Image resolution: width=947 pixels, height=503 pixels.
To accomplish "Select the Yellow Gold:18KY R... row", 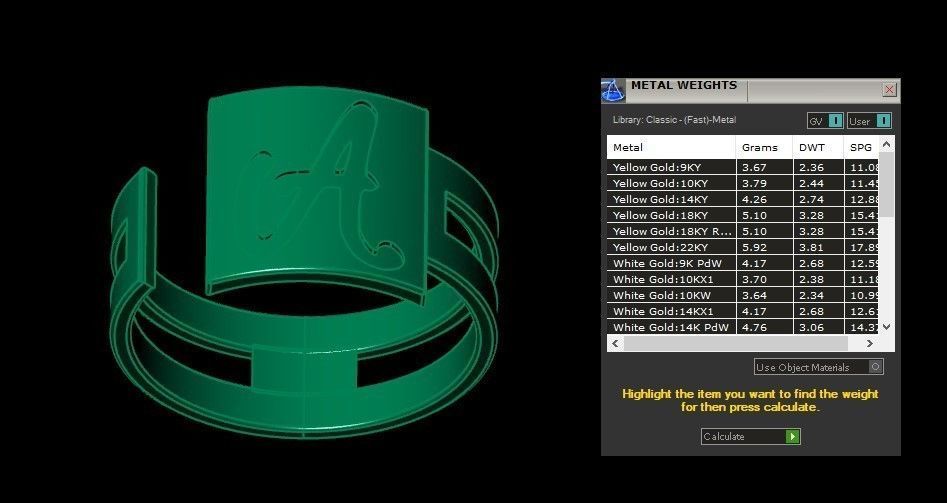I will (x=743, y=231).
